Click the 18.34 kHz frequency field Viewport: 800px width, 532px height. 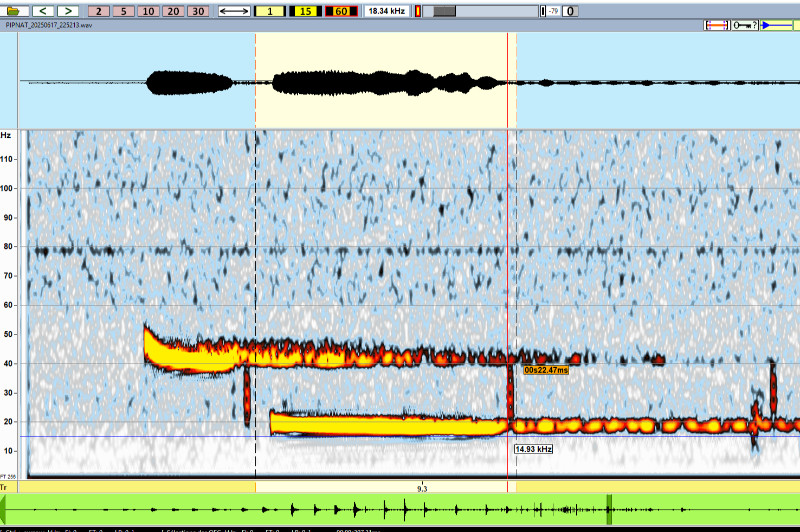point(384,11)
